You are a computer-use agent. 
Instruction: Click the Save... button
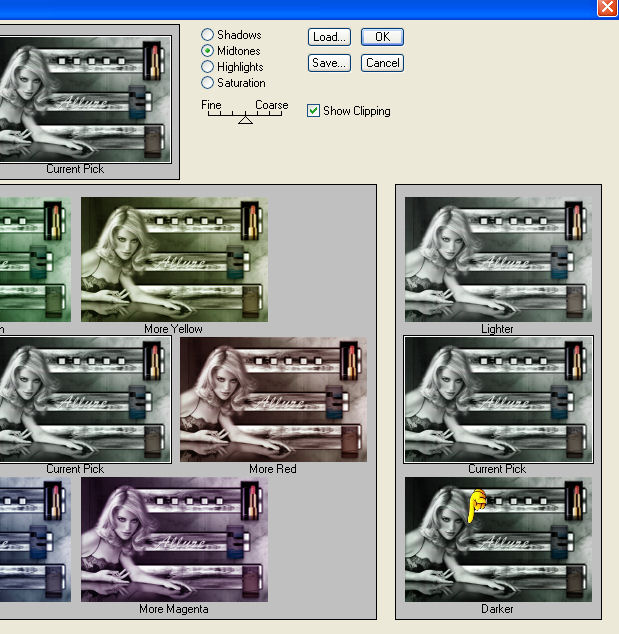click(329, 63)
